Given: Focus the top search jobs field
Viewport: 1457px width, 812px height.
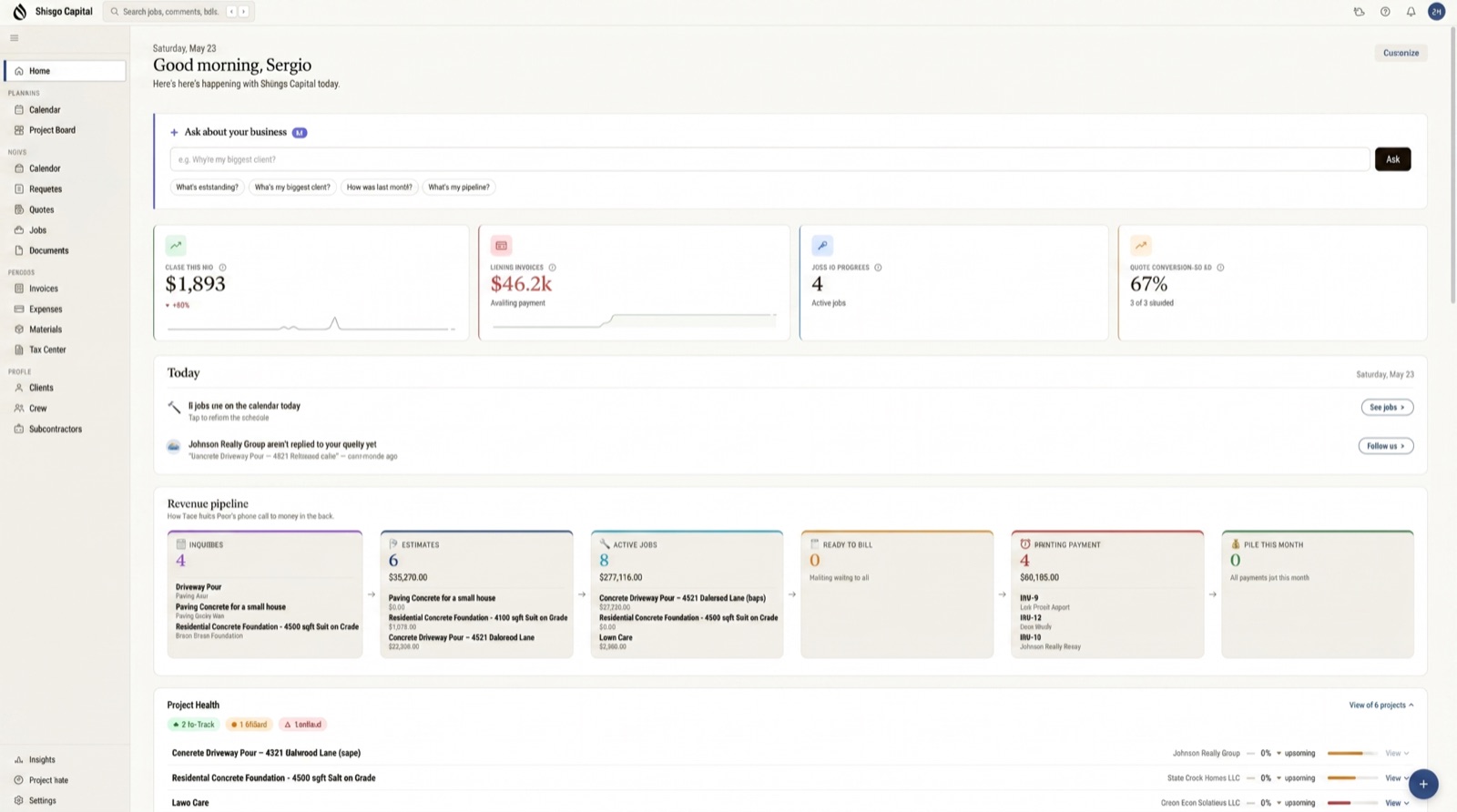Looking at the screenshot, I should coord(178,12).
